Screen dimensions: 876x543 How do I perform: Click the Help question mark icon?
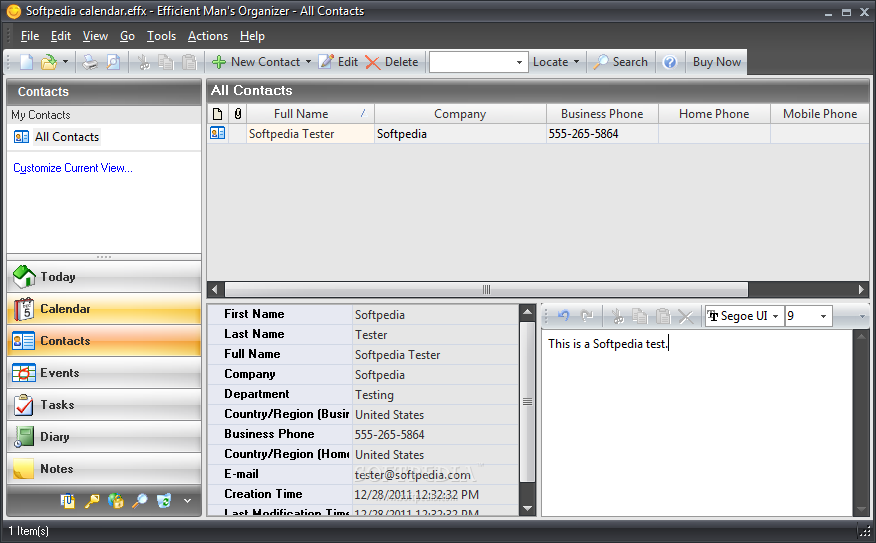[669, 62]
